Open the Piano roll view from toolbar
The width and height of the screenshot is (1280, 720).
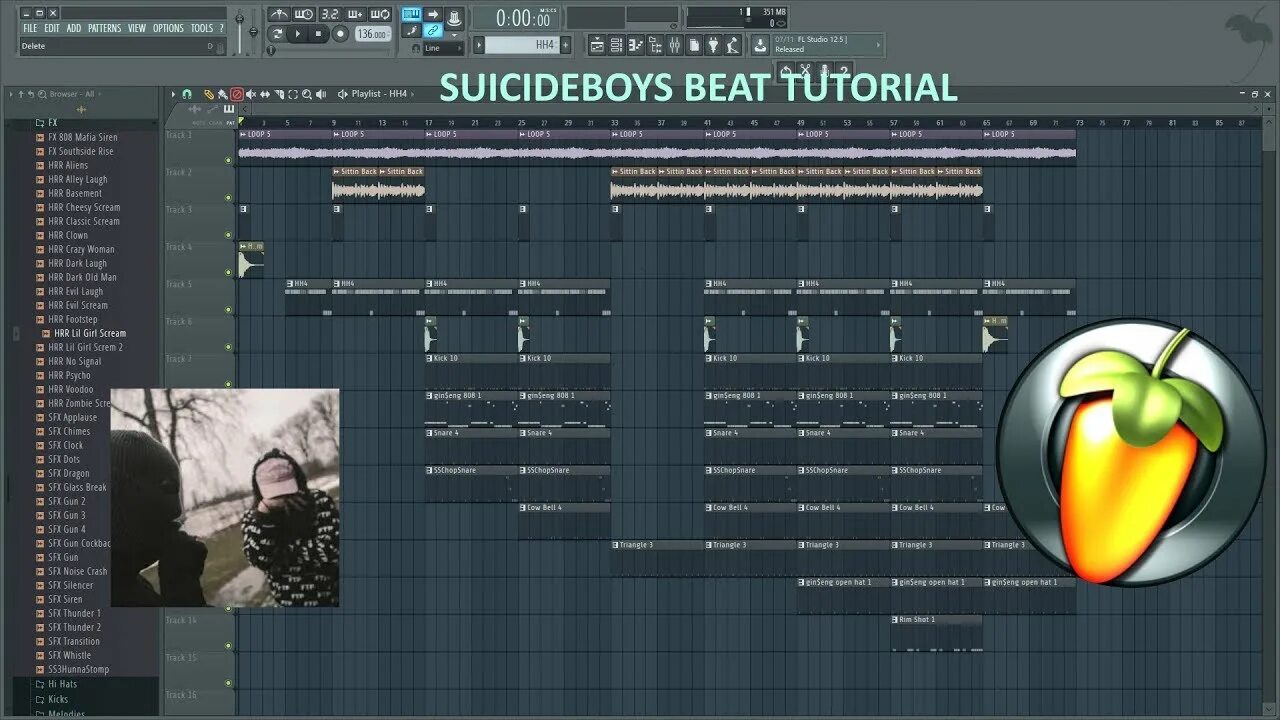pyautogui.click(x=635, y=45)
